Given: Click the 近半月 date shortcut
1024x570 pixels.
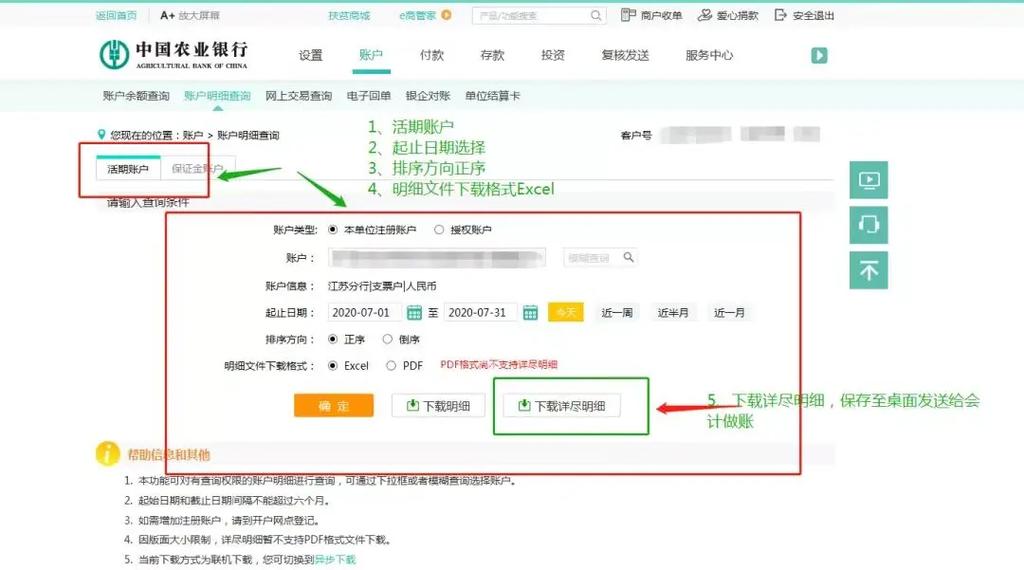Looking at the screenshot, I should point(673,313).
